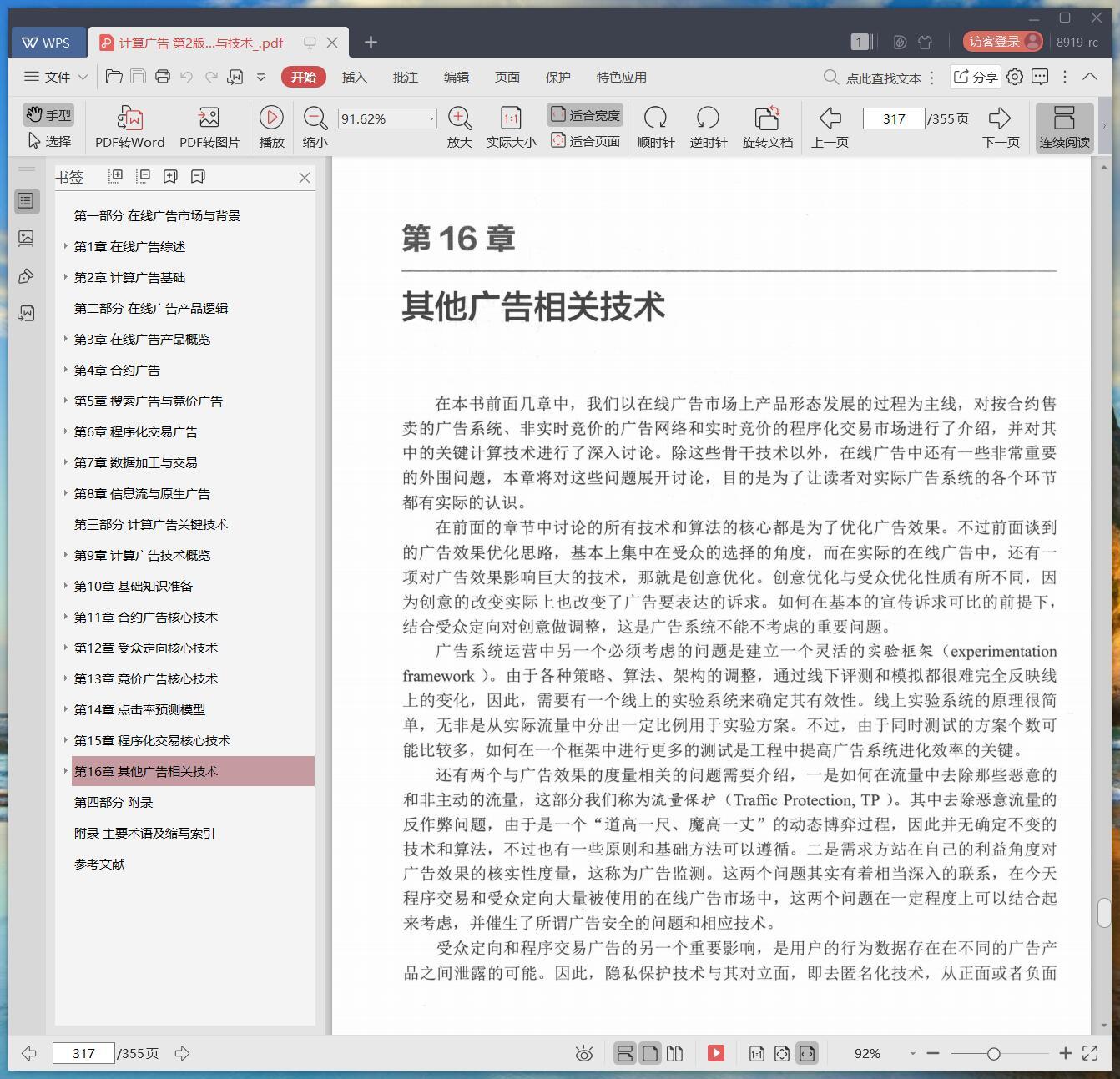The height and width of the screenshot is (1079, 1120).
Task: Toggle continuous reading (连续阅读)
Action: click(1064, 127)
